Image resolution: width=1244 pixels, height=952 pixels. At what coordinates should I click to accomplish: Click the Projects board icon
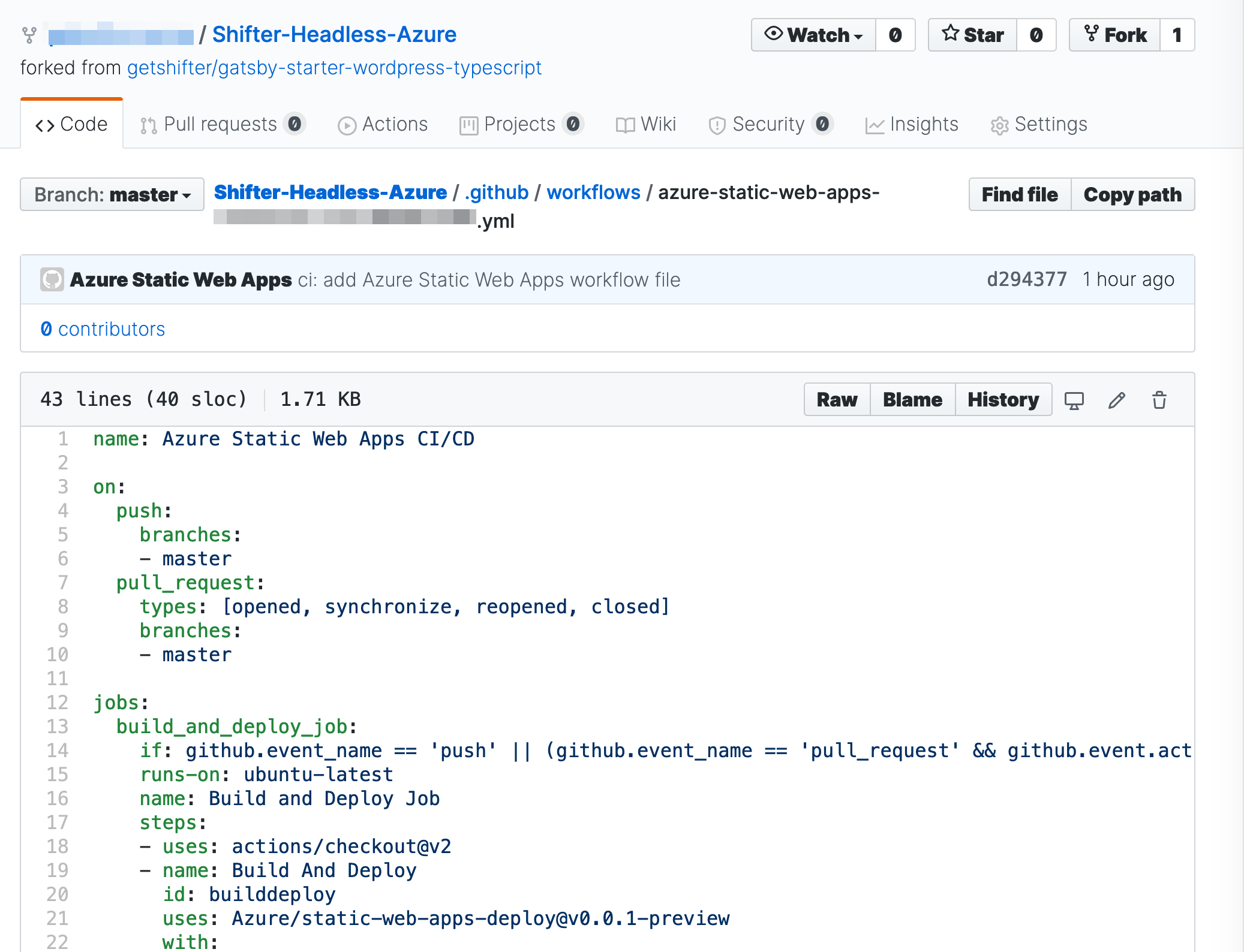click(468, 125)
